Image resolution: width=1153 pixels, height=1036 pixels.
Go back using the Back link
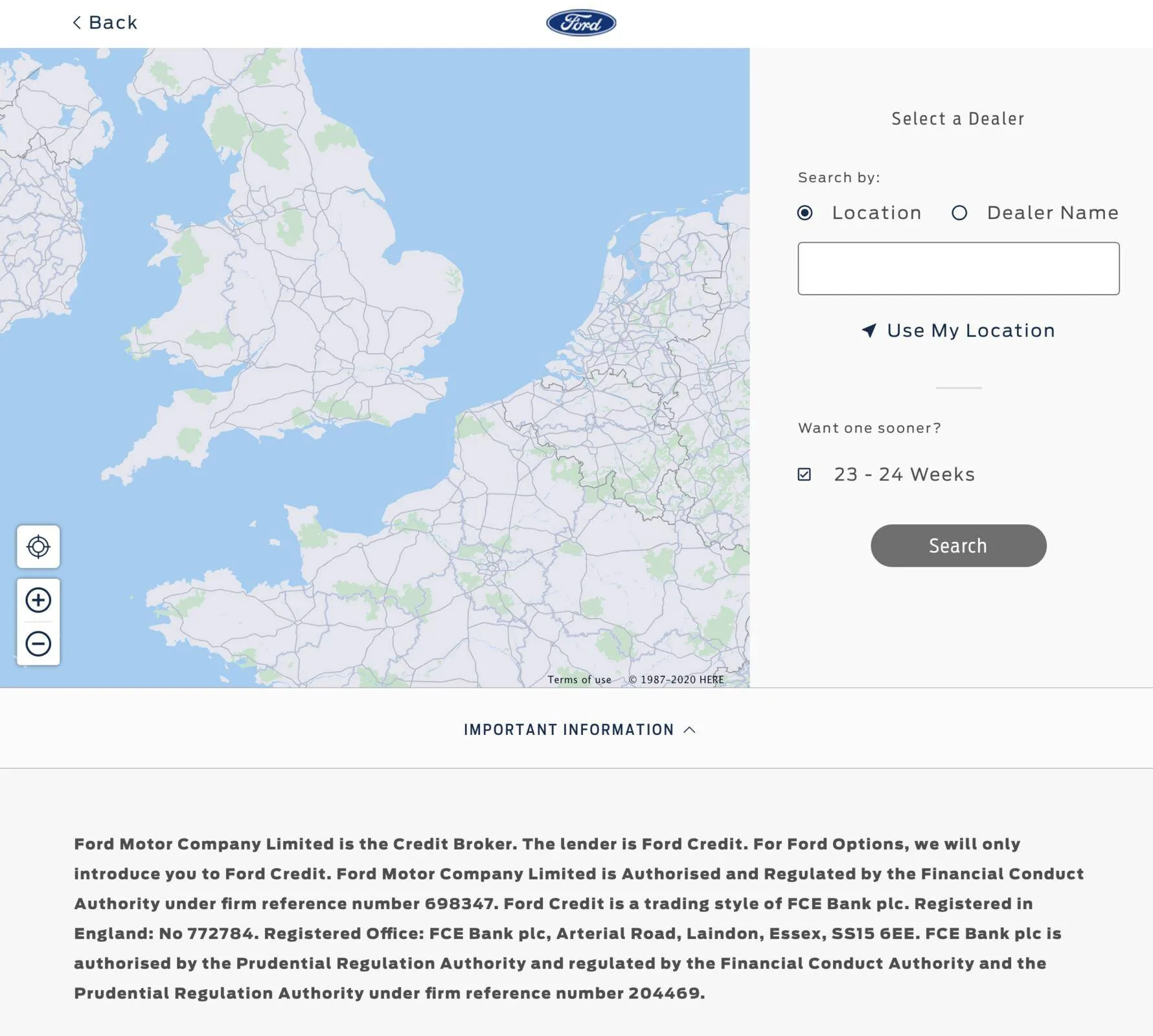click(105, 23)
